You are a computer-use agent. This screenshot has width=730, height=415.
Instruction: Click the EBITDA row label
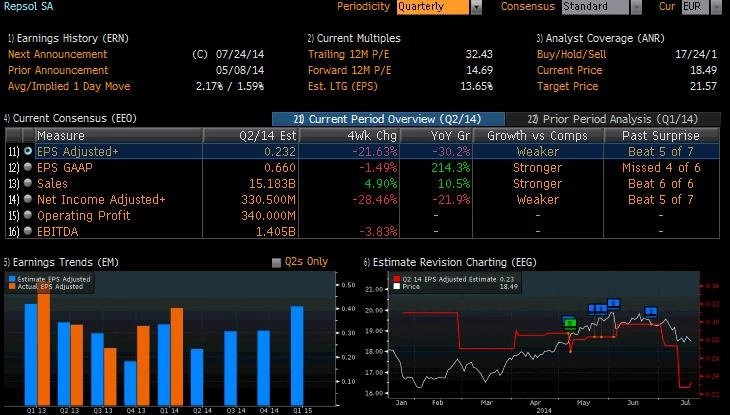(58, 231)
